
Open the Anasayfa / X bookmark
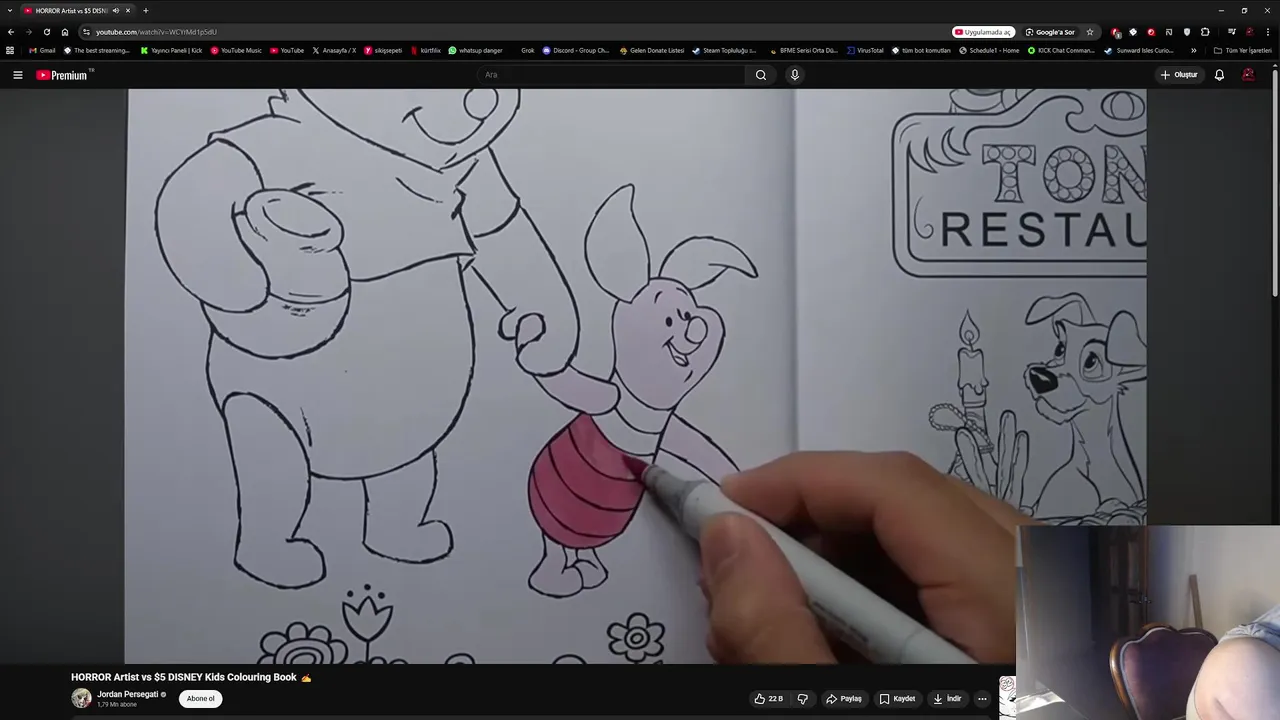(334, 50)
